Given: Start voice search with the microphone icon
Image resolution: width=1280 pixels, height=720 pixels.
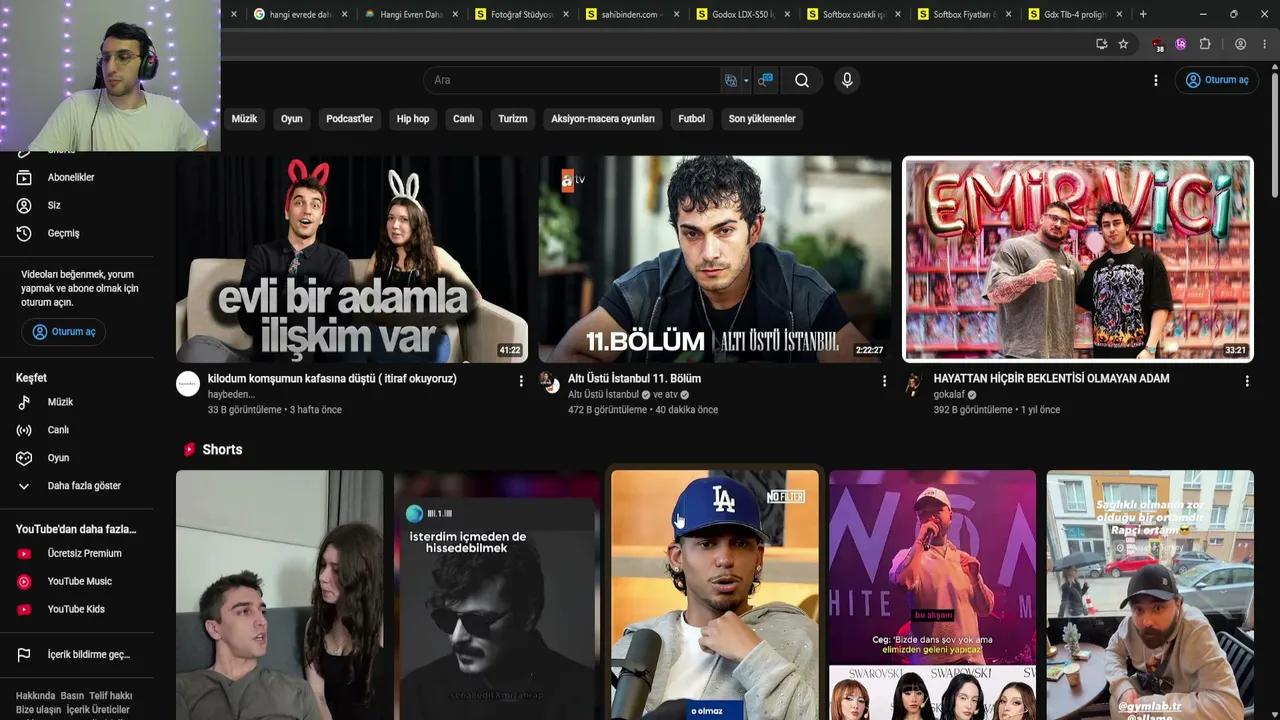Looking at the screenshot, I should 847,80.
